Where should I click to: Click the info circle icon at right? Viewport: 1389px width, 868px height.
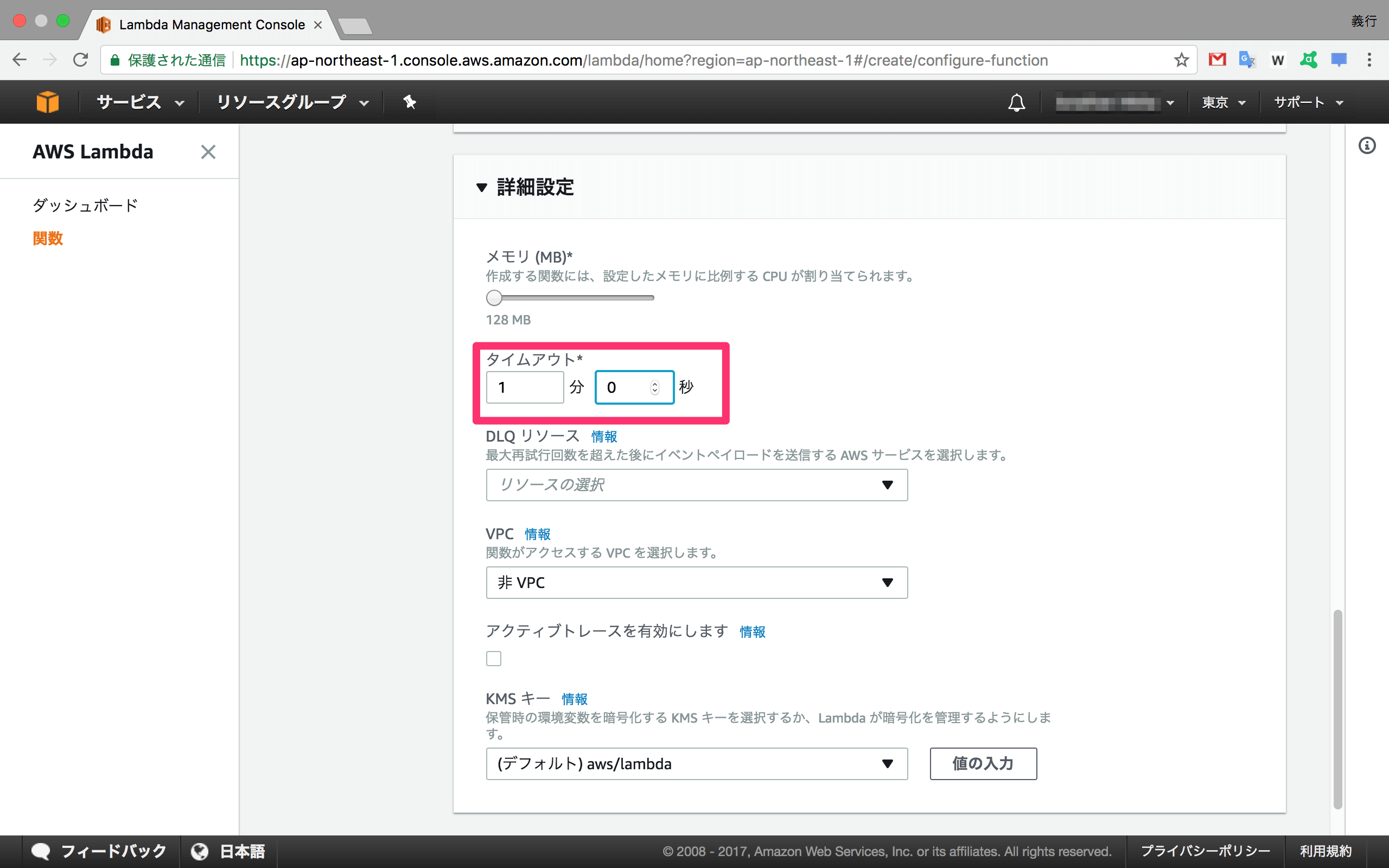(x=1367, y=146)
